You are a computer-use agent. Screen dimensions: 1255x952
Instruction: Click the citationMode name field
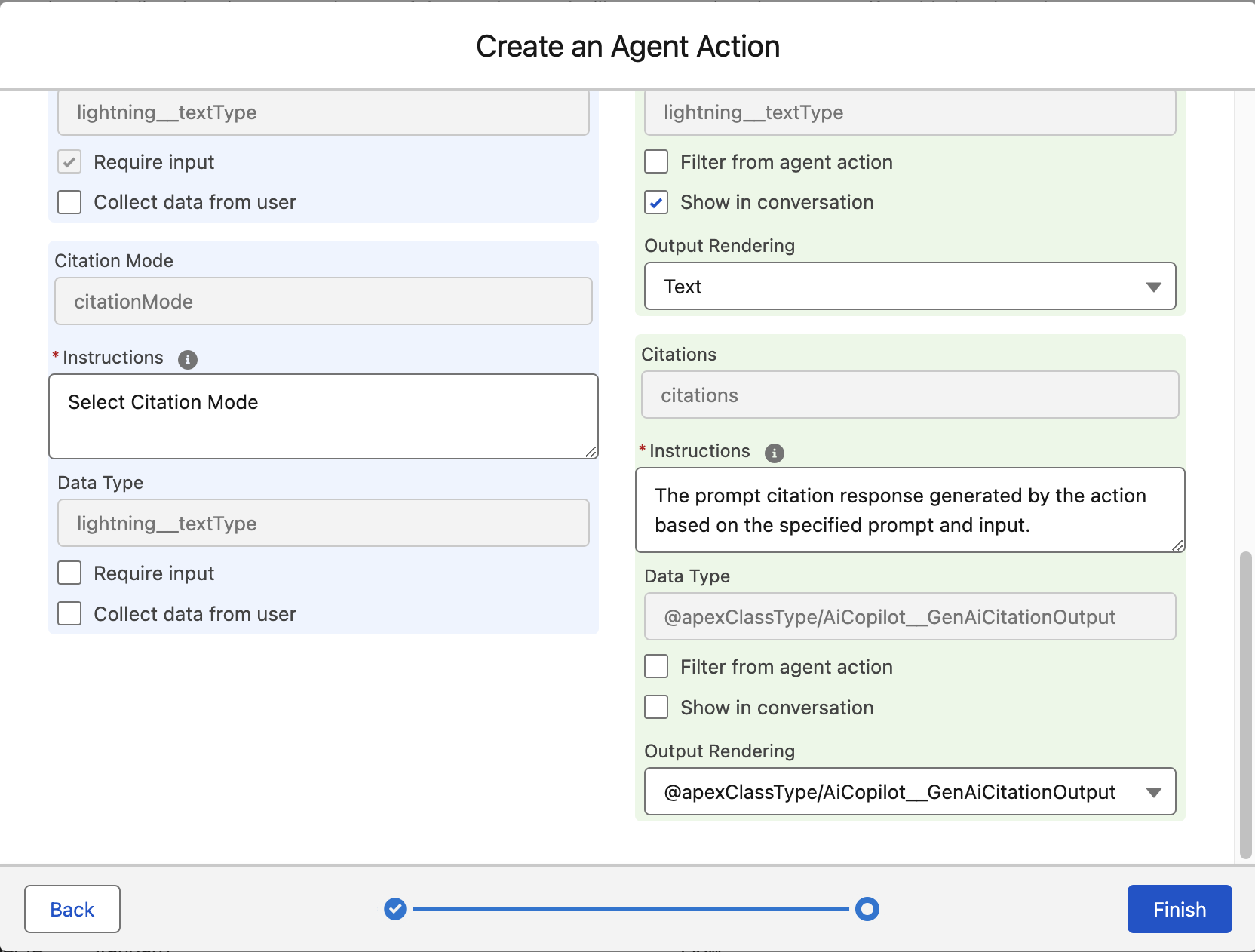click(x=323, y=302)
